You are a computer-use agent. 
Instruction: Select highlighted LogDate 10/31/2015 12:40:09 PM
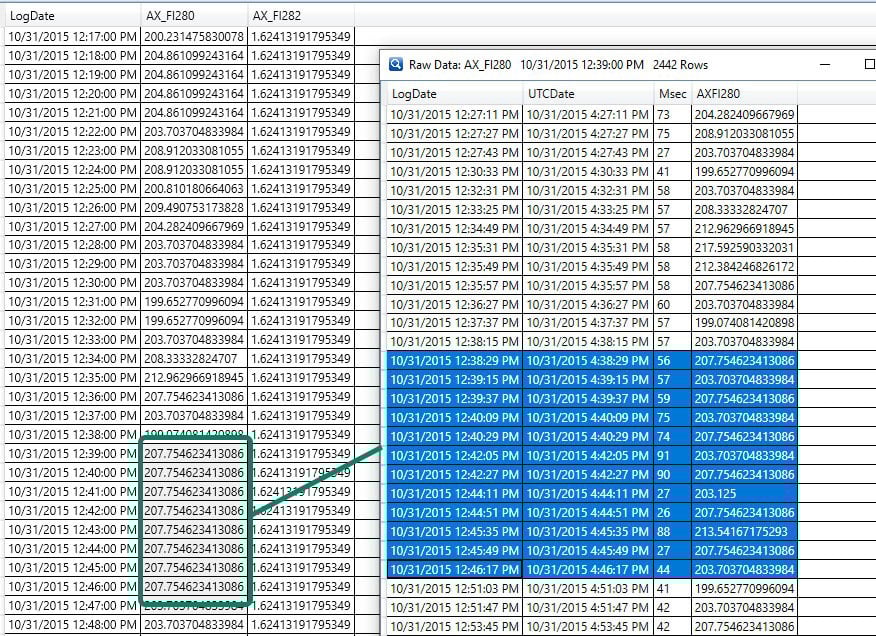pos(454,418)
